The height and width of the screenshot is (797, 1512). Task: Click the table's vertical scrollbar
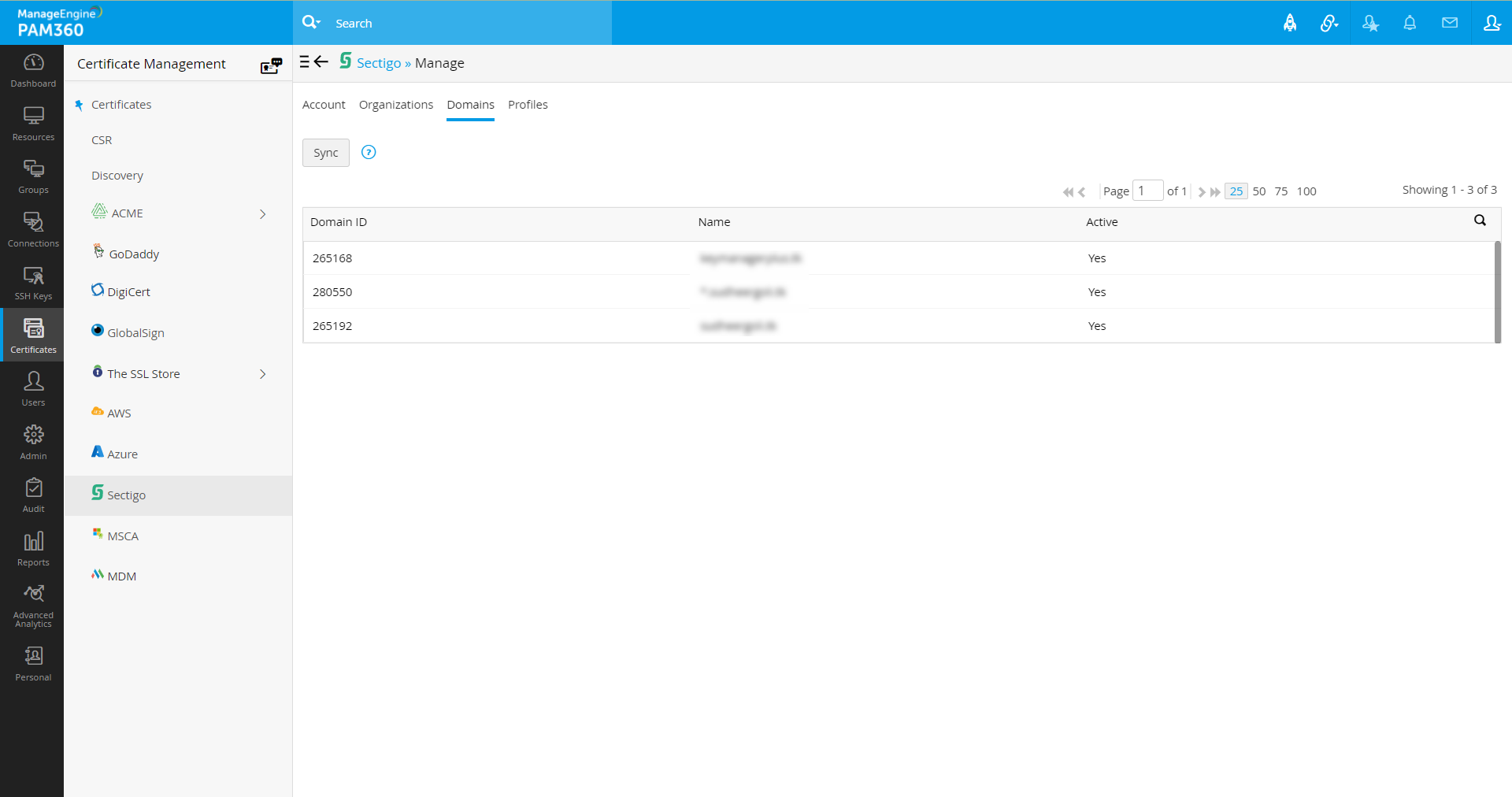[x=1497, y=291]
